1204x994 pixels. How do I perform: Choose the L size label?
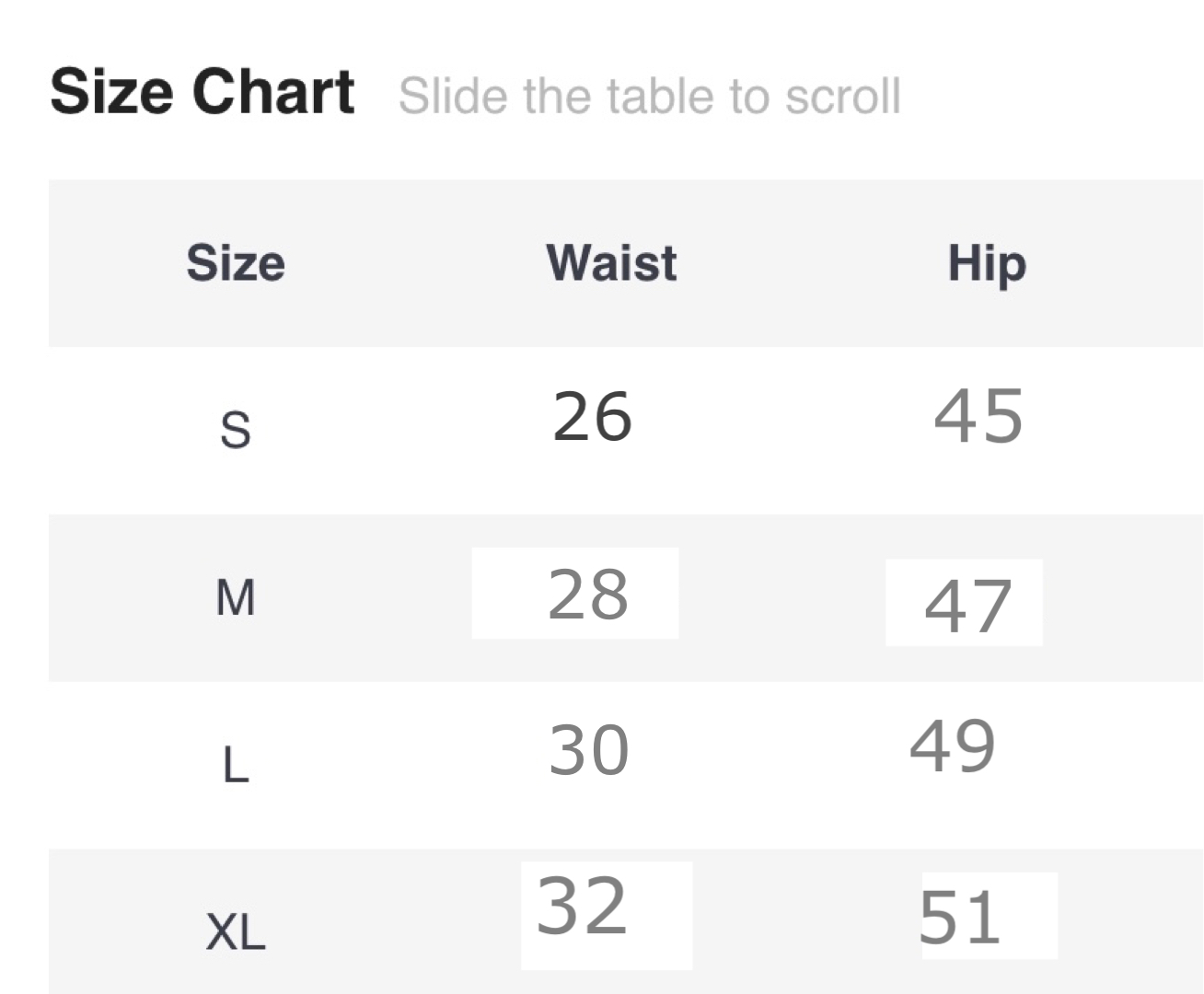[x=236, y=765]
